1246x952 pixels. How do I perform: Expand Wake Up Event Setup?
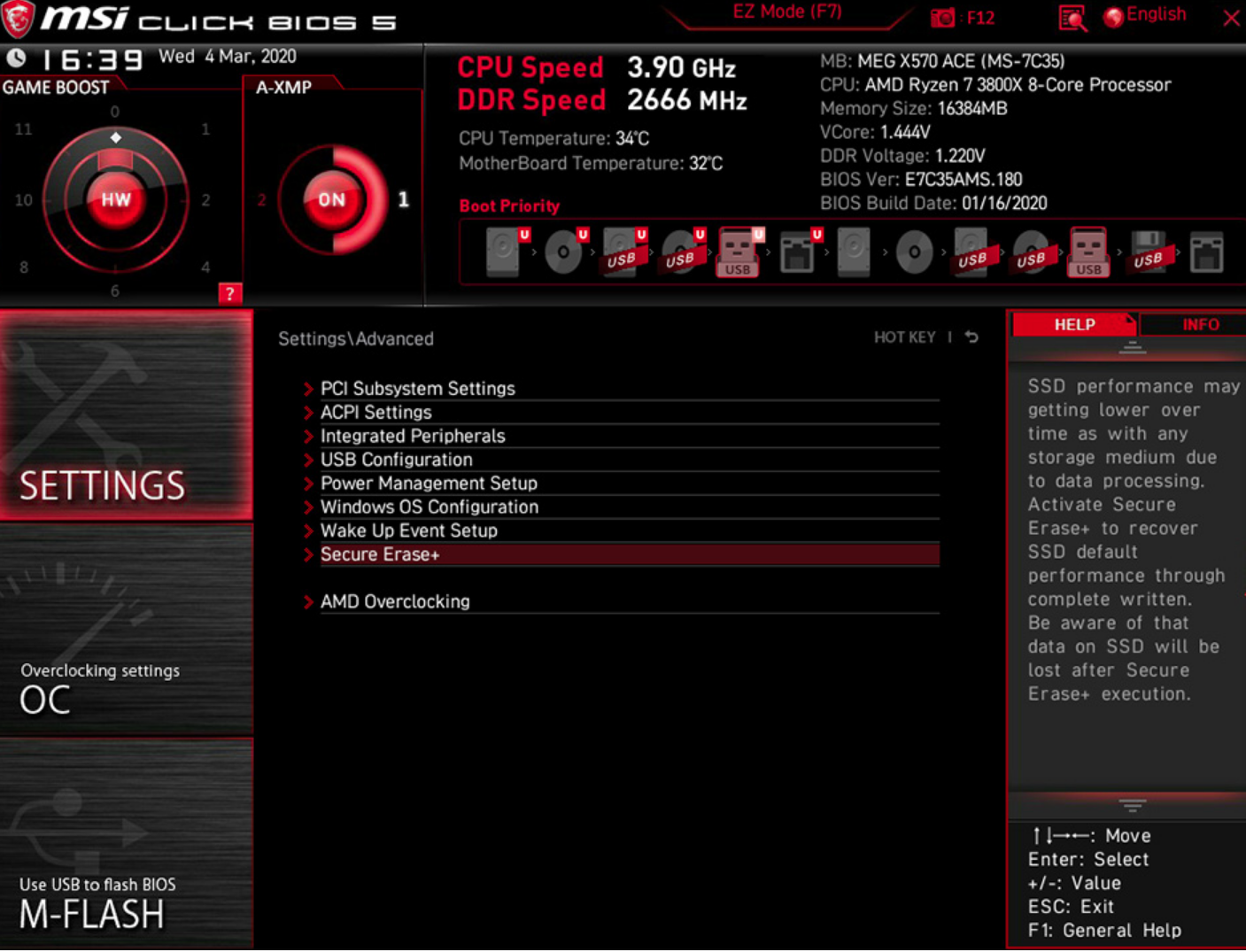point(620,531)
